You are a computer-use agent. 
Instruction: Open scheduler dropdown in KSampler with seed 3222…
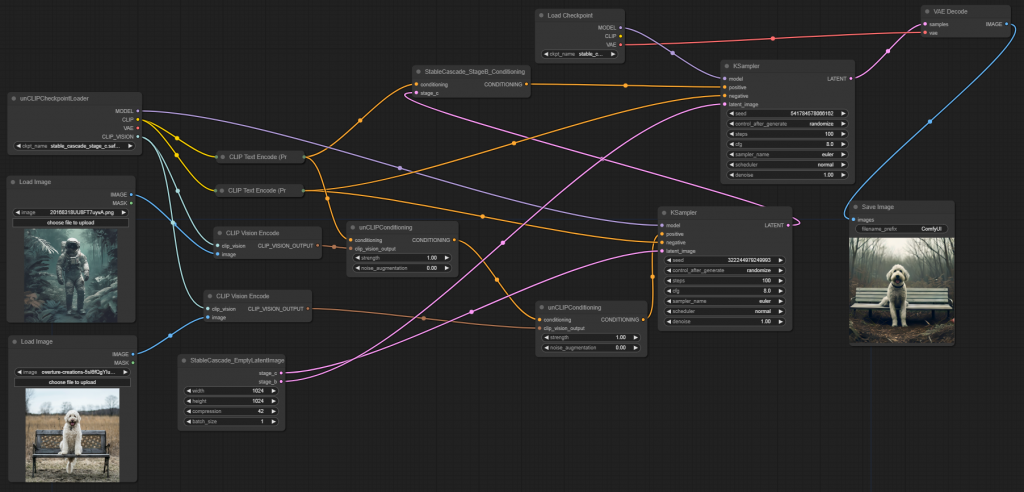coord(724,312)
